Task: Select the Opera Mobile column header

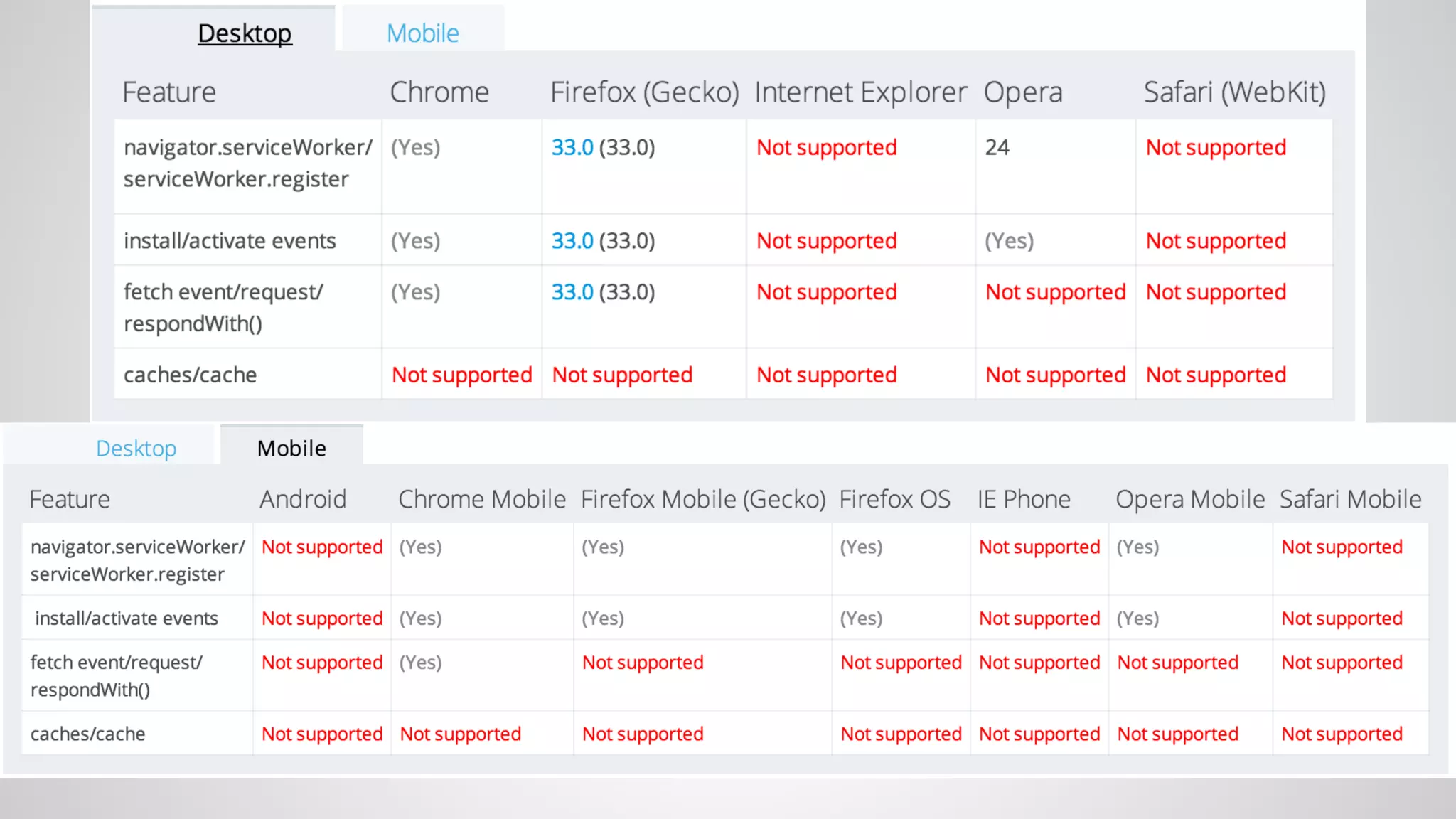Action: pyautogui.click(x=1190, y=500)
